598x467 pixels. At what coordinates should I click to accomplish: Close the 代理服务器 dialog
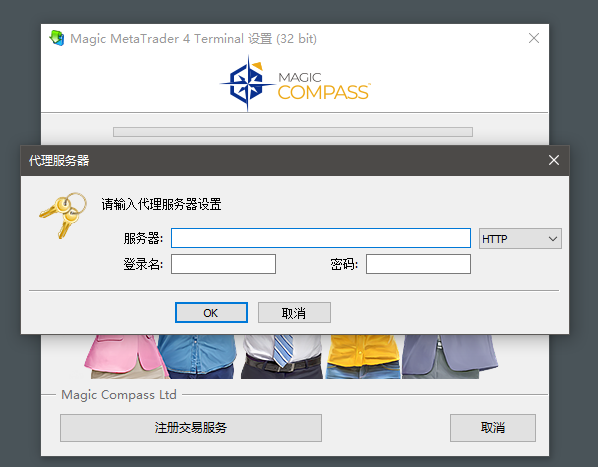[x=554, y=160]
